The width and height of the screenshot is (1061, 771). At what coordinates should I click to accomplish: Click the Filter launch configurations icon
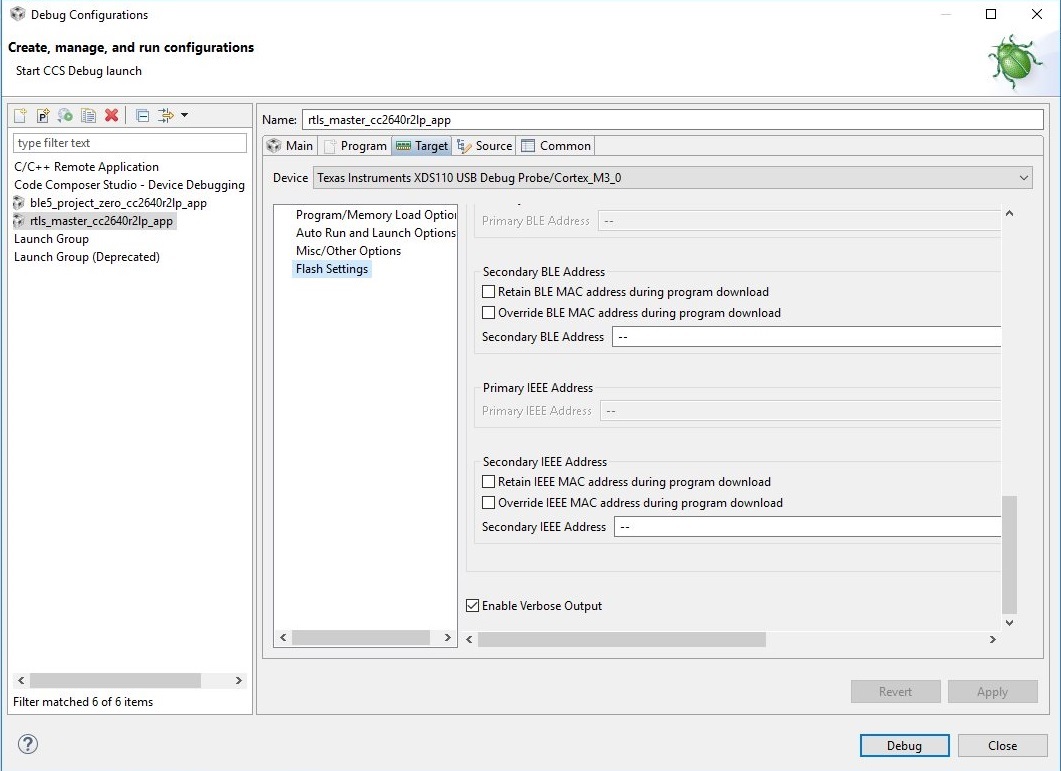click(x=166, y=116)
